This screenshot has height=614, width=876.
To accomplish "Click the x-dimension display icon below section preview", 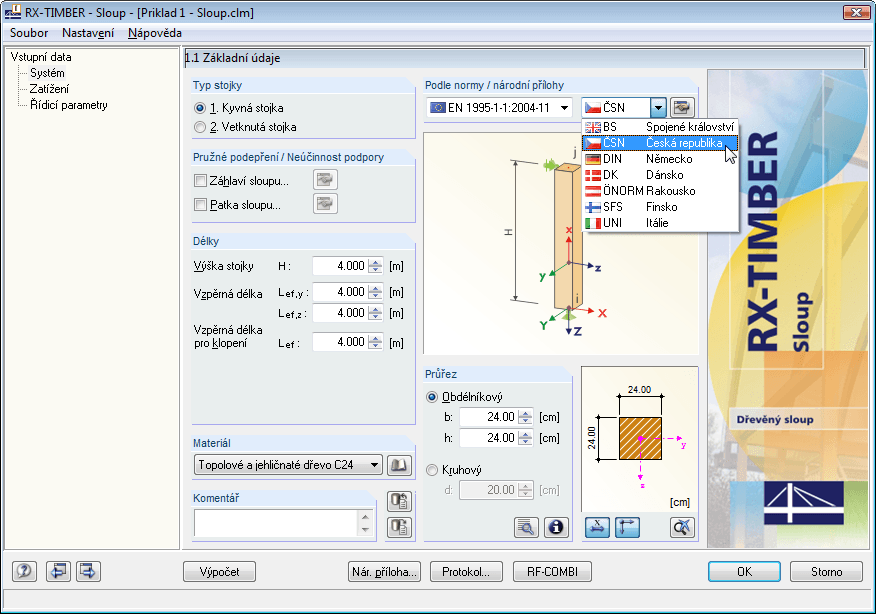I will [598, 527].
